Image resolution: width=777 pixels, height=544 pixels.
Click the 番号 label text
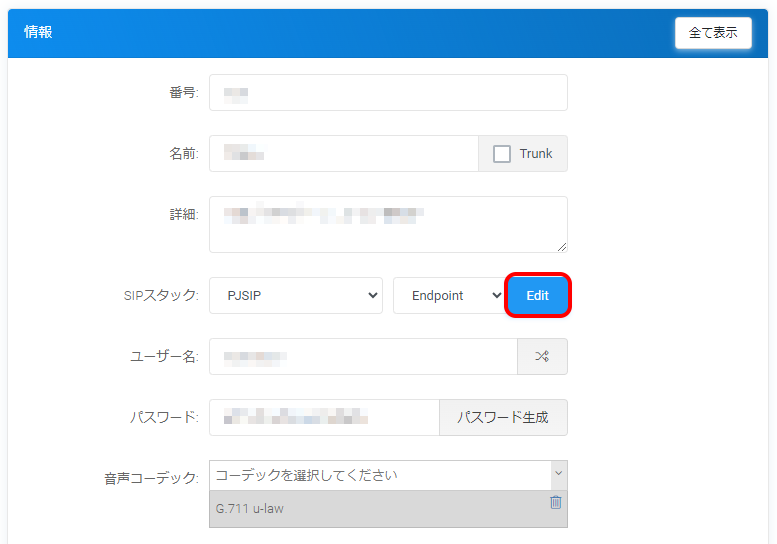183,93
